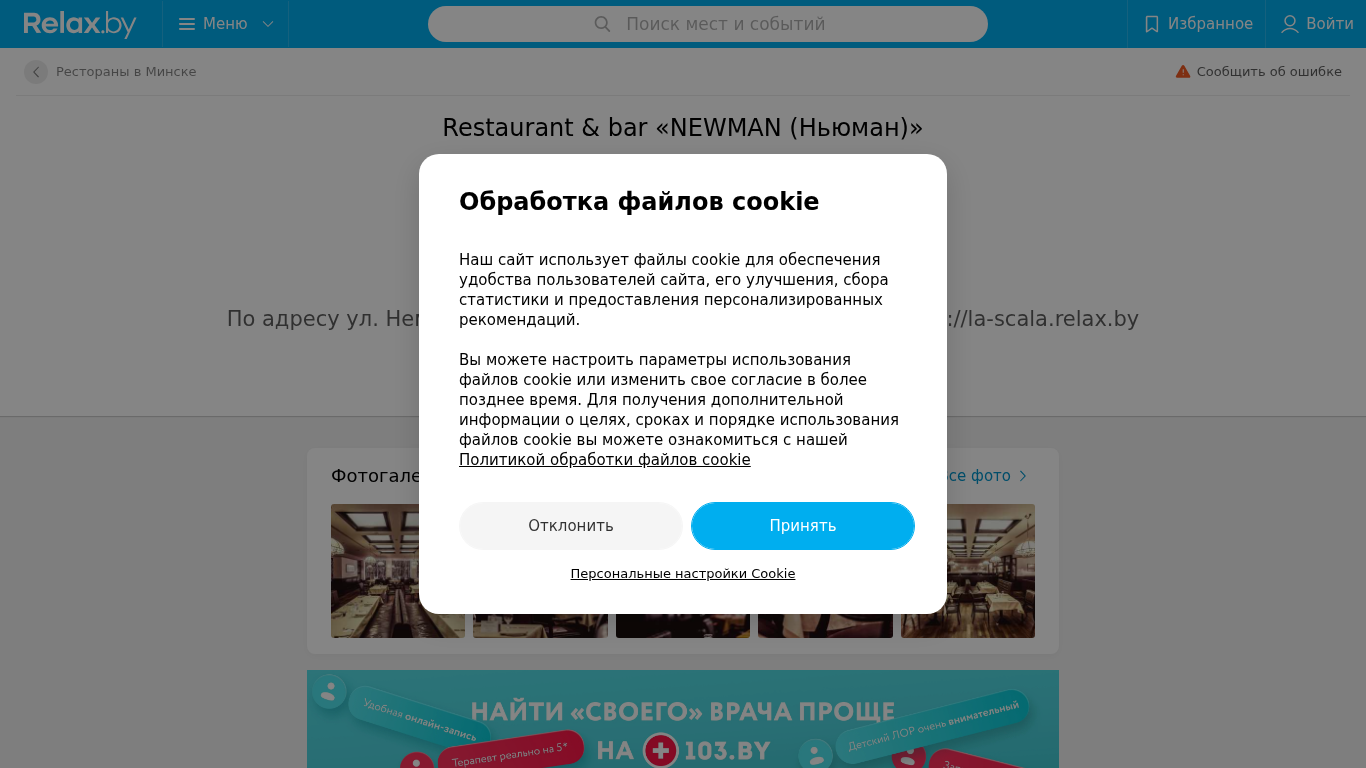Image resolution: width=1366 pixels, height=768 pixels.
Task: Expand all photos via chevron arrow
Action: [x=1023, y=476]
